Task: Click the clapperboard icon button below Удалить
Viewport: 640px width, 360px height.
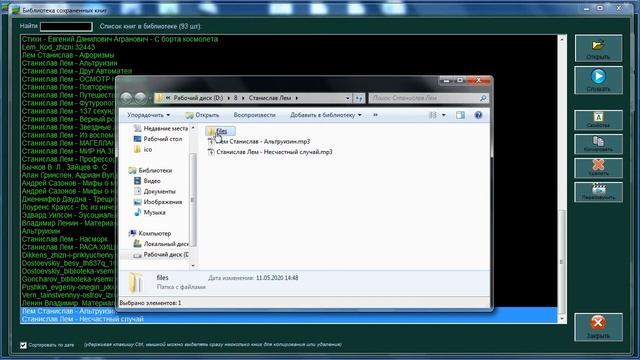Action: (598, 192)
